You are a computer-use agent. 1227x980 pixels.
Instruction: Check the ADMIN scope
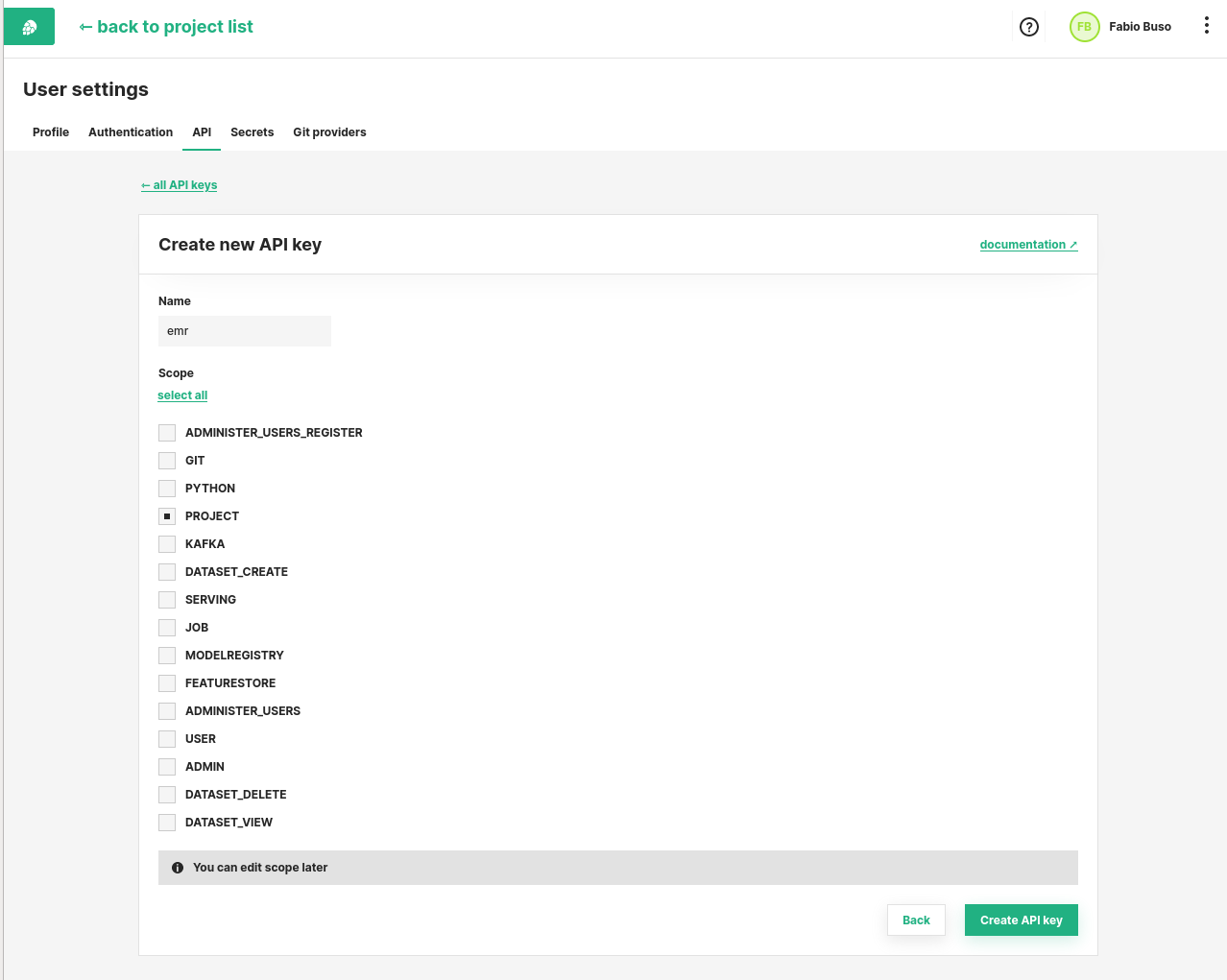pyautogui.click(x=166, y=766)
